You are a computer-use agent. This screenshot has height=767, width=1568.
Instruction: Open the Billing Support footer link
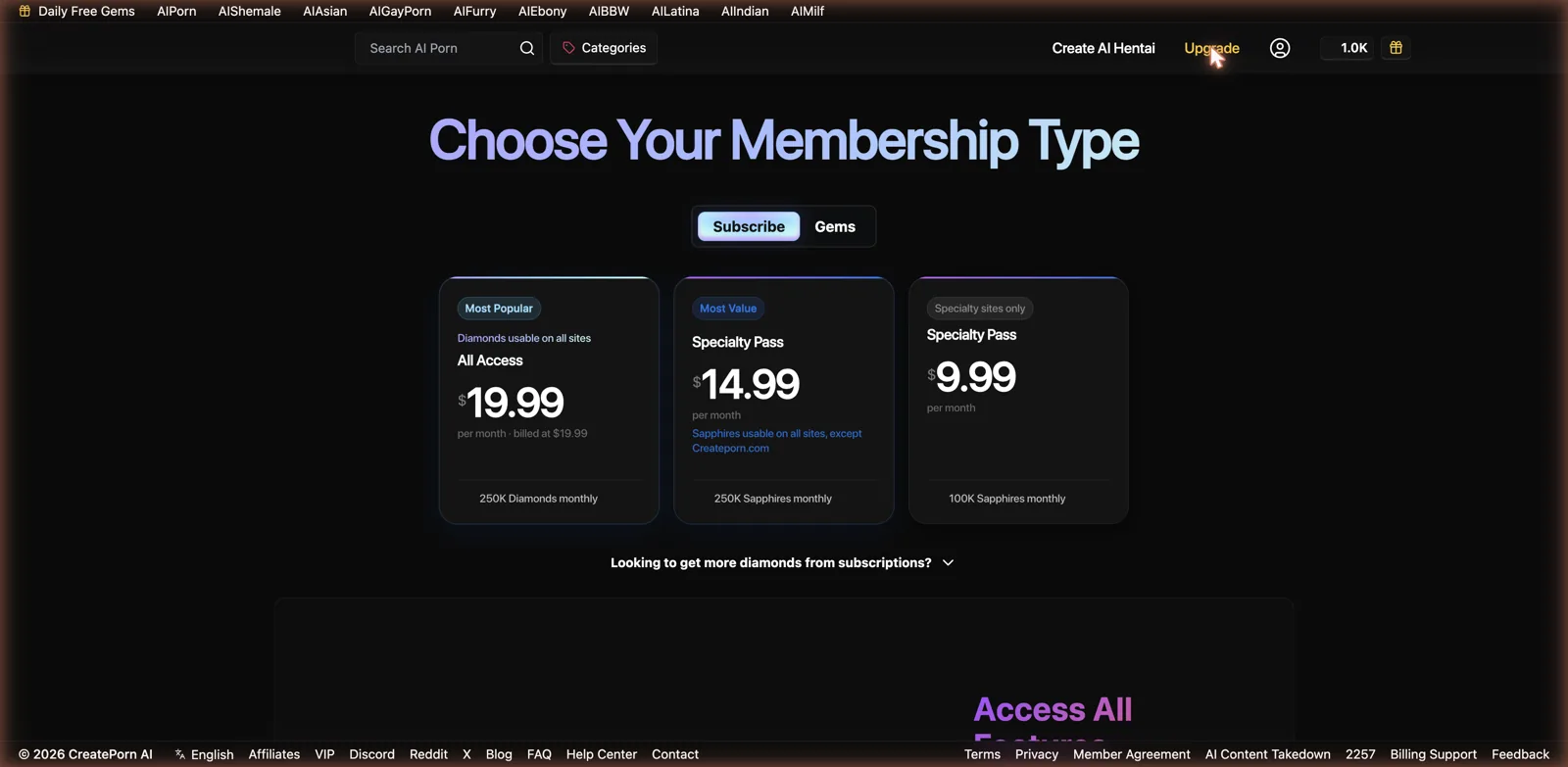click(1433, 754)
